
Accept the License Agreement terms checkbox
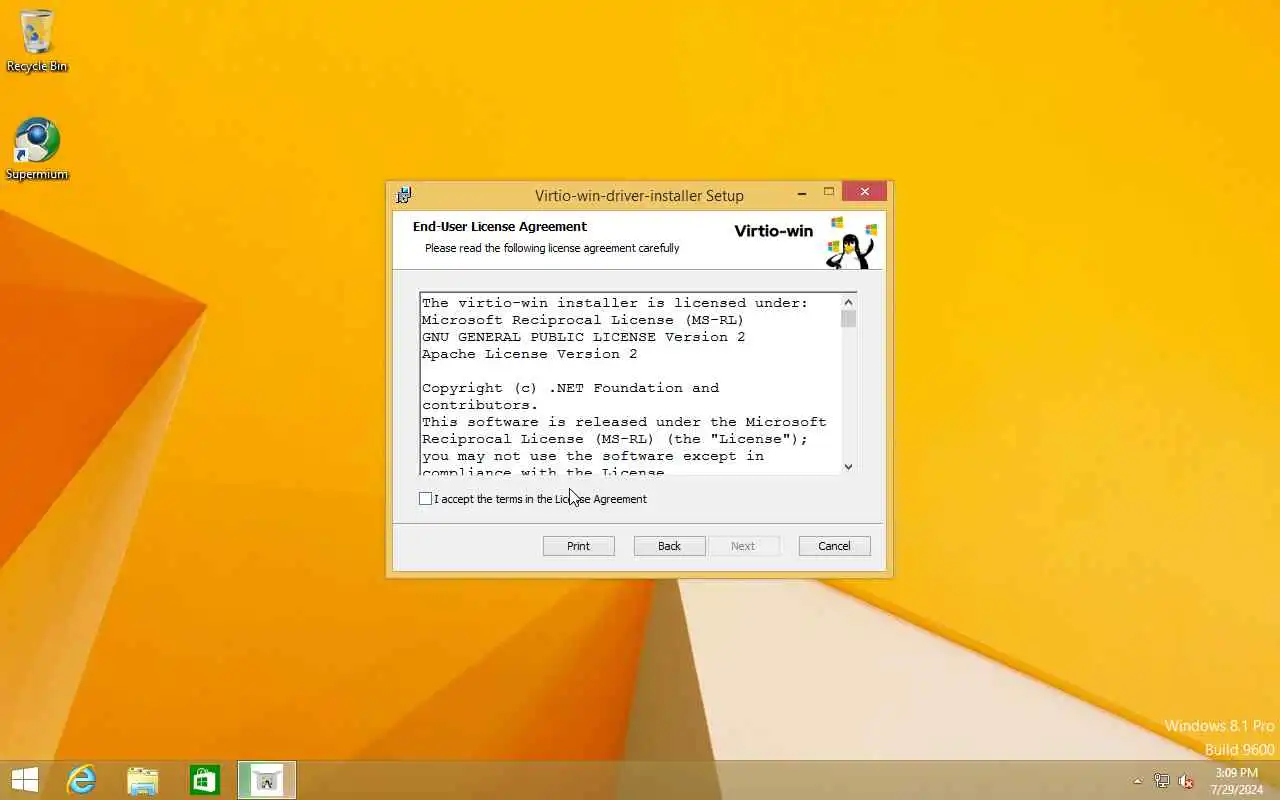pos(426,498)
